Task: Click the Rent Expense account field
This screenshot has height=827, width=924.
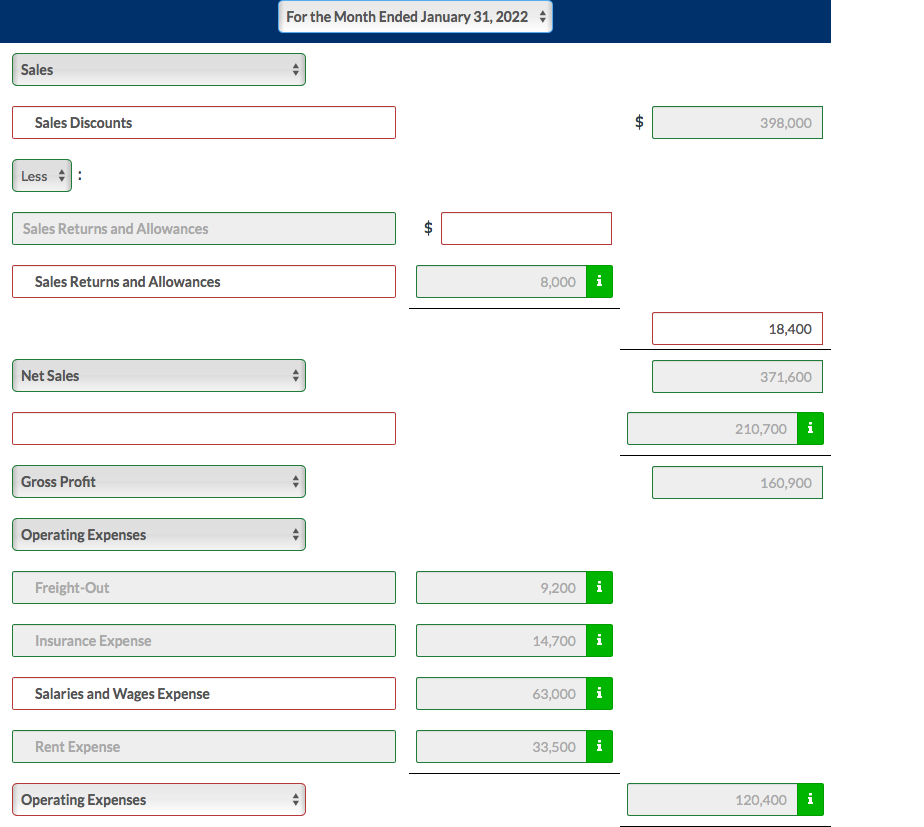Action: pyautogui.click(x=204, y=746)
